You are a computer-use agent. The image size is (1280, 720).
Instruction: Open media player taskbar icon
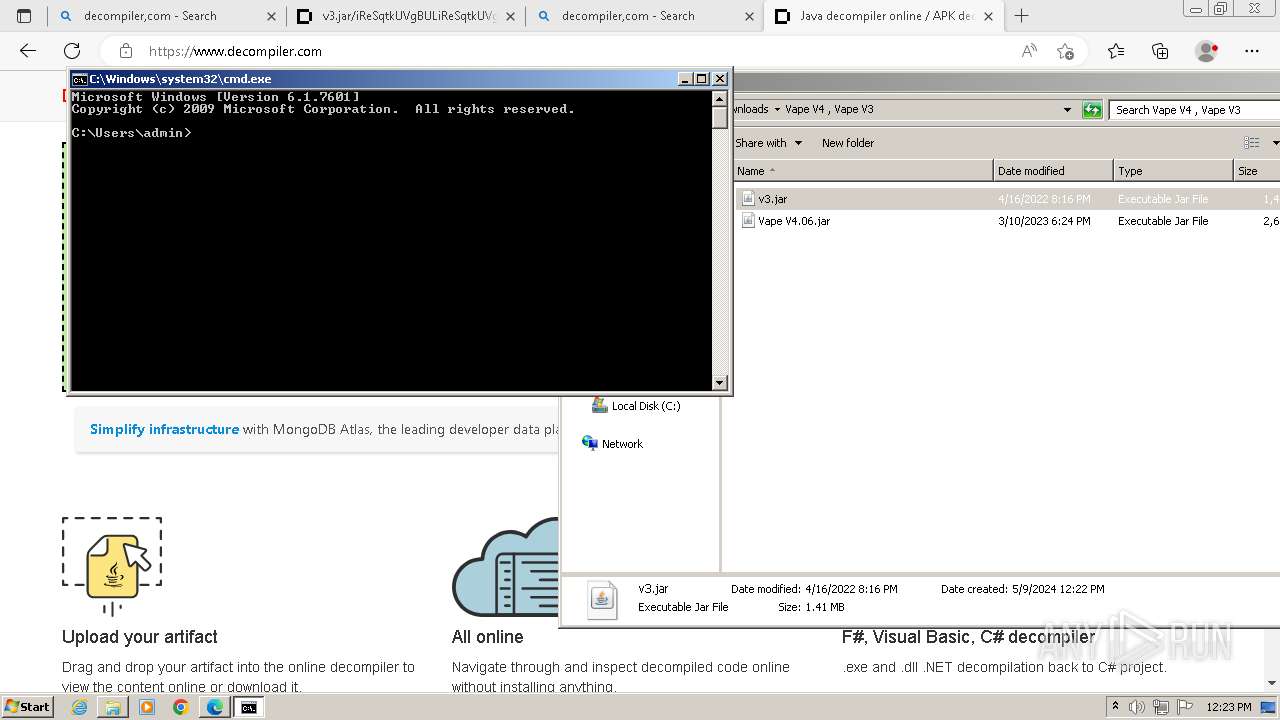(147, 707)
